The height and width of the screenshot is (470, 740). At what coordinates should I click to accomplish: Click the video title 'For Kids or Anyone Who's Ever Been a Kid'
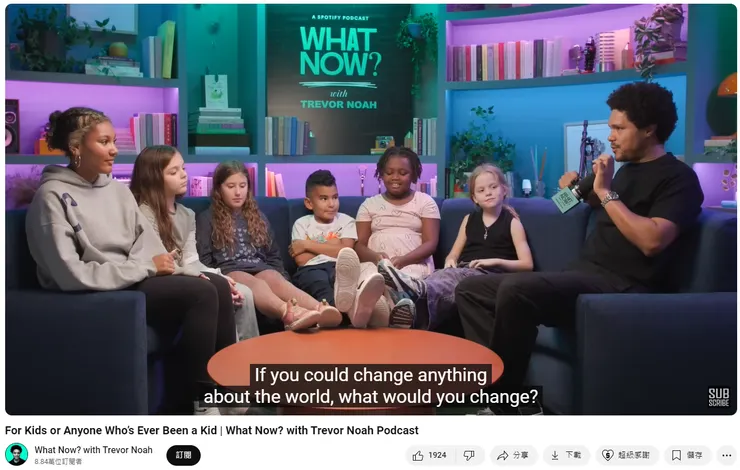point(111,430)
